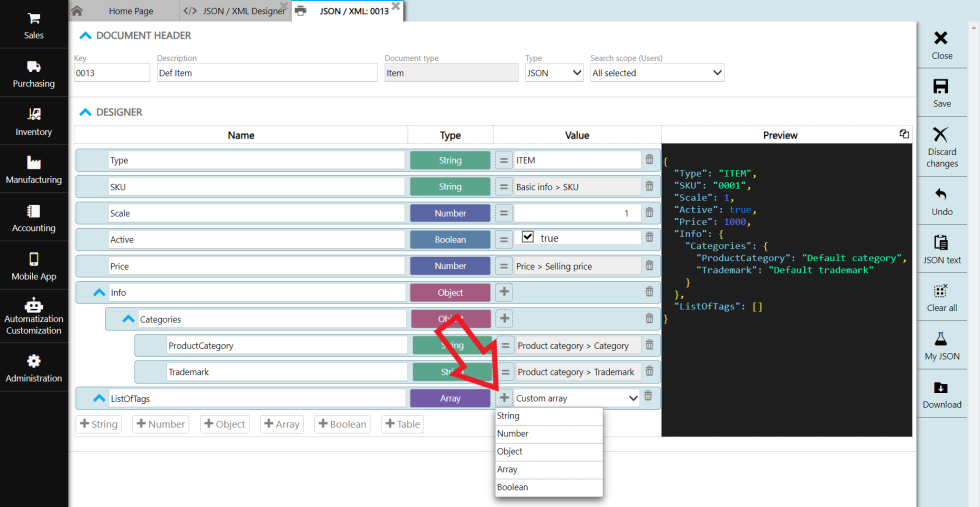Collapse the Info object node

99,292
